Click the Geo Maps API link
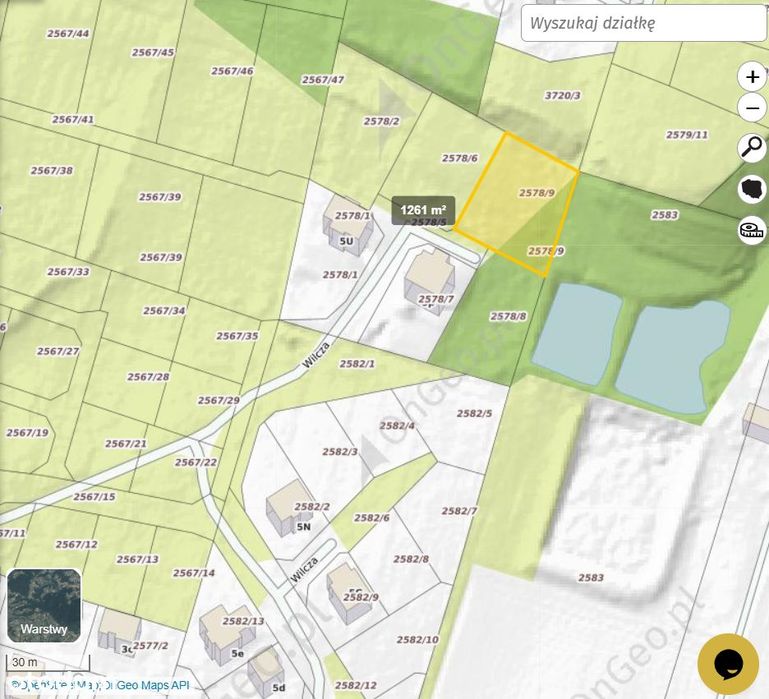This screenshot has width=769, height=699. point(153,685)
